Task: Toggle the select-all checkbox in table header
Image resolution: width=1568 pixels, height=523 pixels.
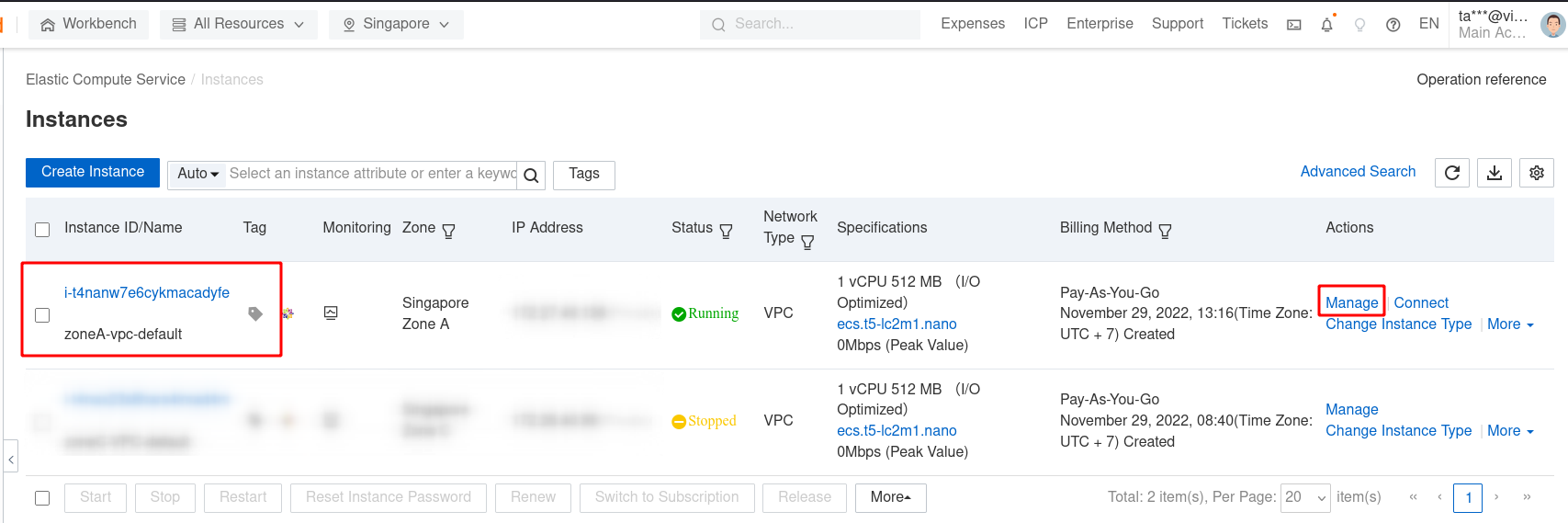Action: (42, 229)
